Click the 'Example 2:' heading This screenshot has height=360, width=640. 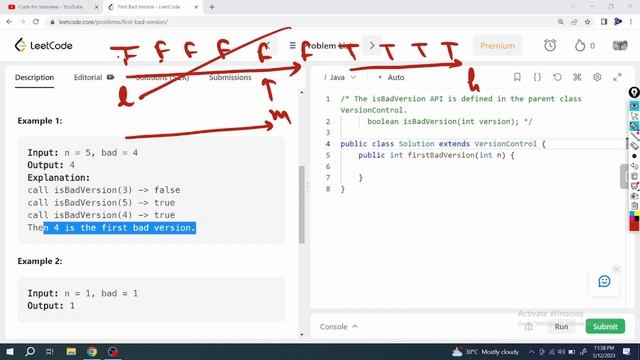[x=40, y=261]
